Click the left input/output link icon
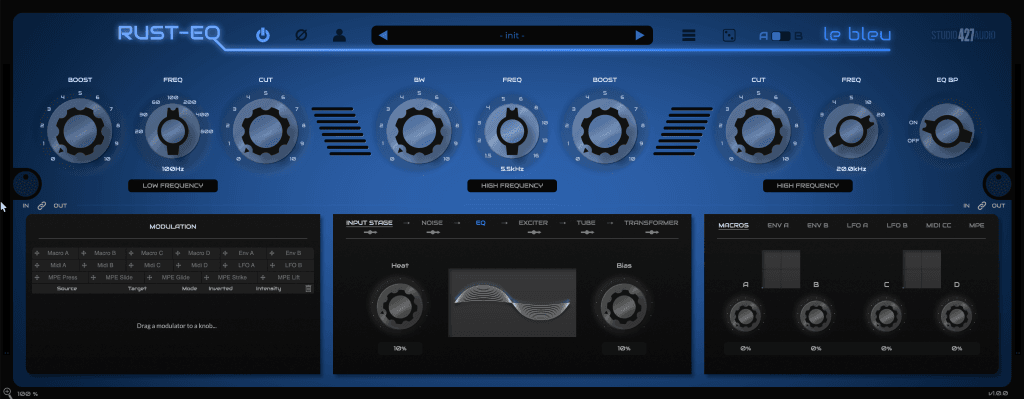 point(42,206)
